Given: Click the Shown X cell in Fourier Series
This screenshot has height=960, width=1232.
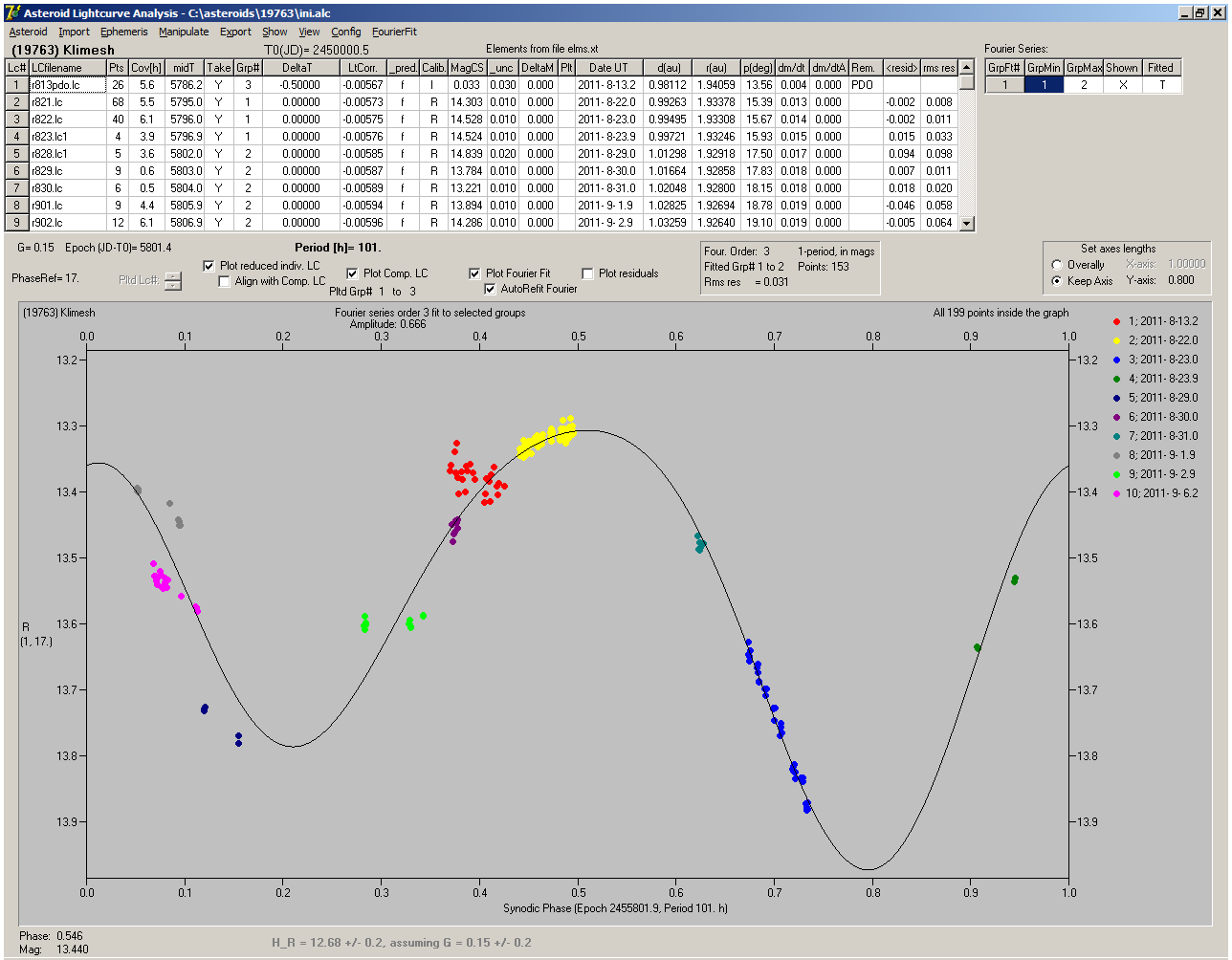Looking at the screenshot, I should click(x=1122, y=85).
